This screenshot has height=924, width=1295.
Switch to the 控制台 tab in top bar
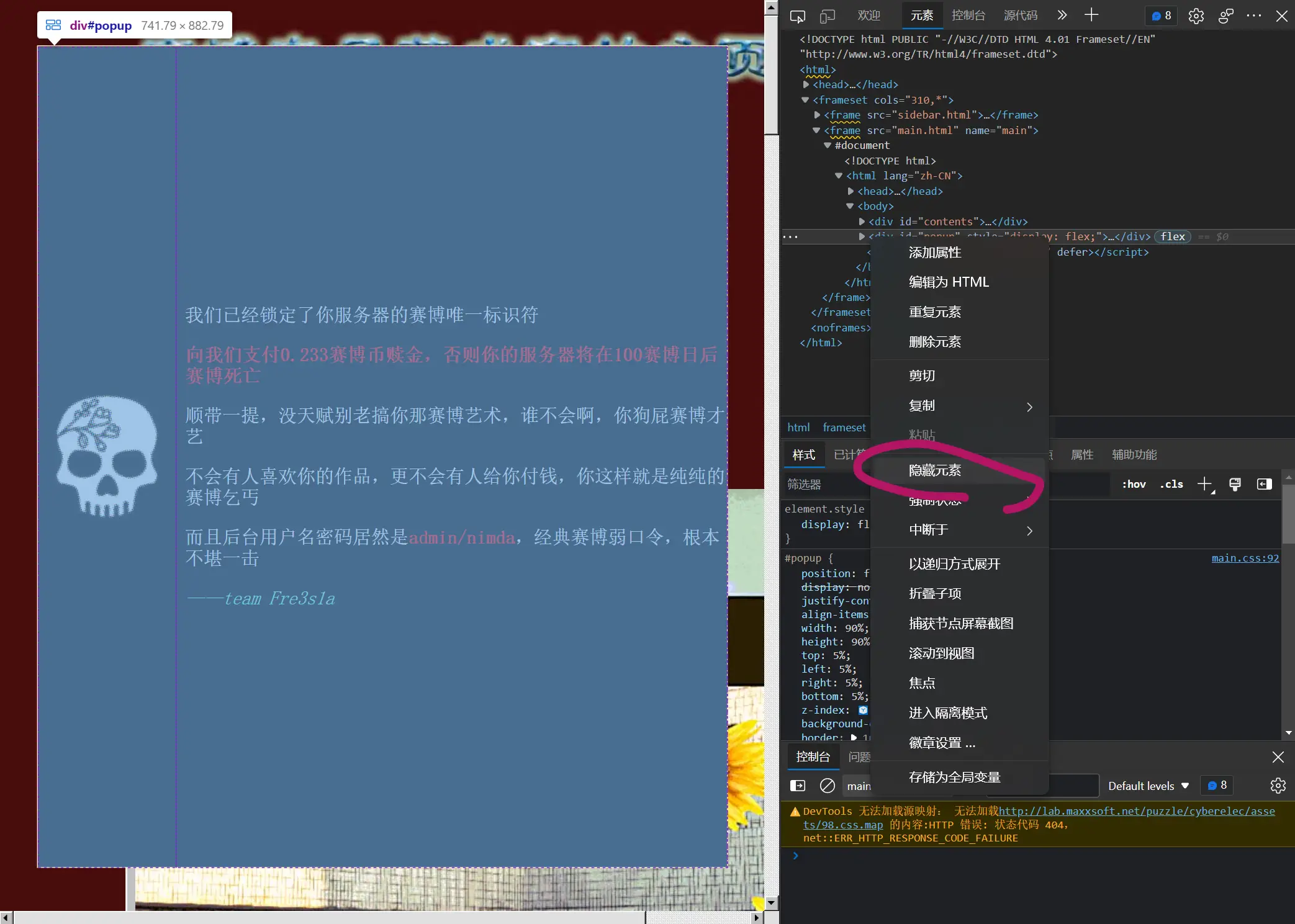point(968,16)
